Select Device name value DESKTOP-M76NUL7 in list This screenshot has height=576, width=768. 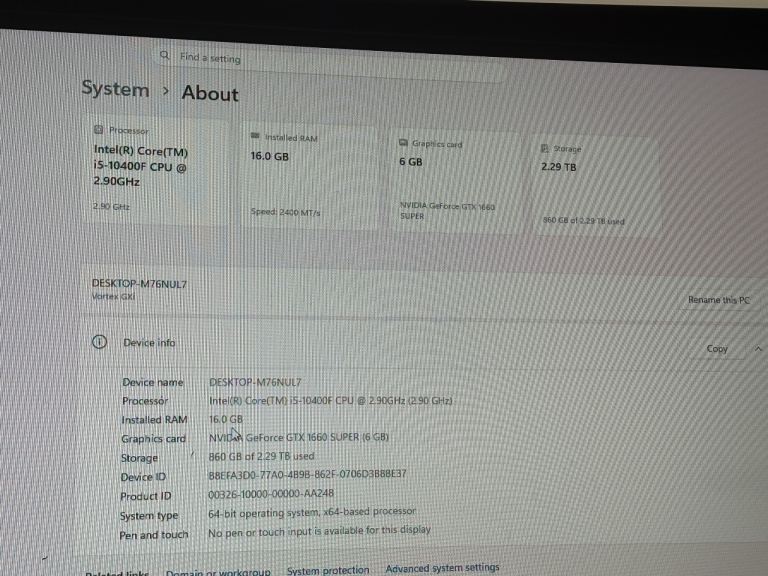click(255, 382)
